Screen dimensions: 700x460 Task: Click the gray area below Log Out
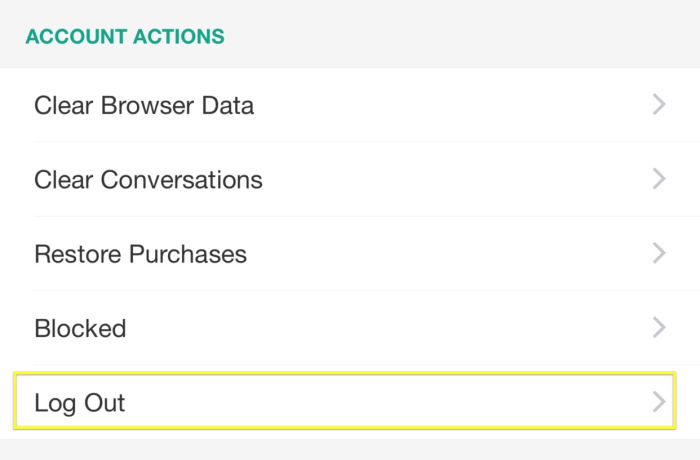point(350,448)
